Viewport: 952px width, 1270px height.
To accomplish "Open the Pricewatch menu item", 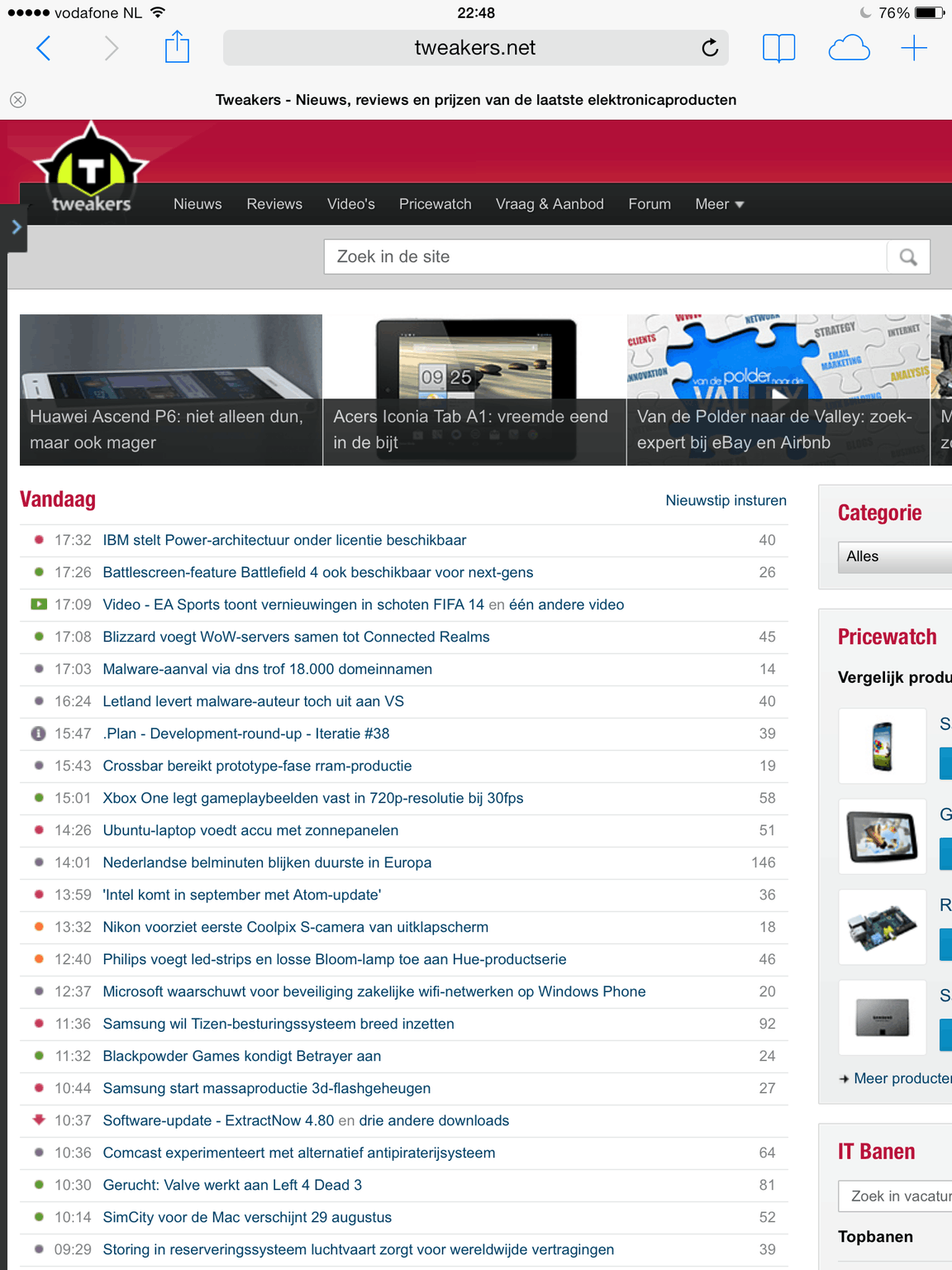I will (x=436, y=204).
